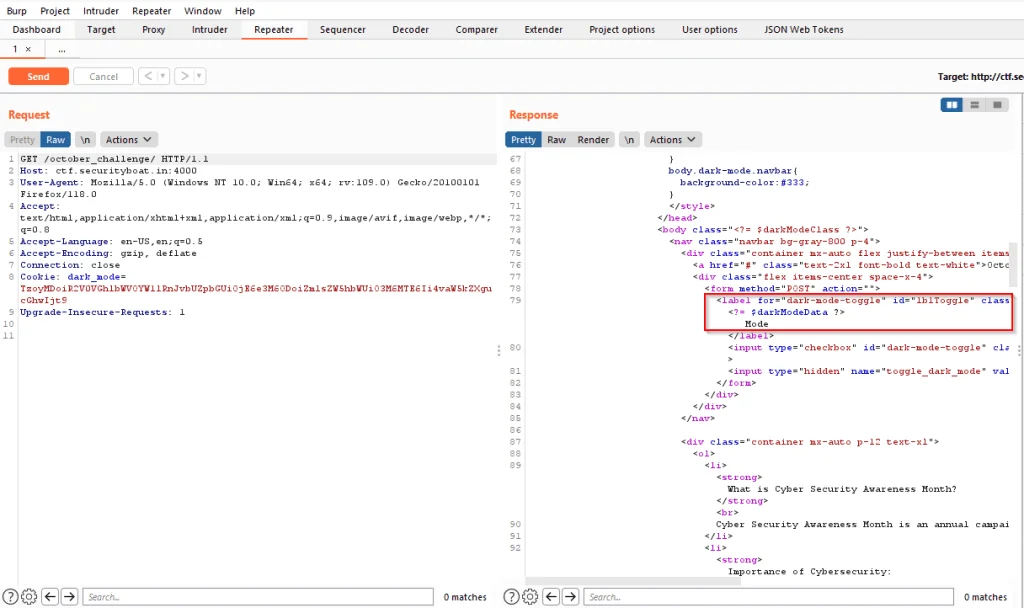The image size is (1024, 608).
Task: Open the Response Actions dropdown
Action: point(673,140)
